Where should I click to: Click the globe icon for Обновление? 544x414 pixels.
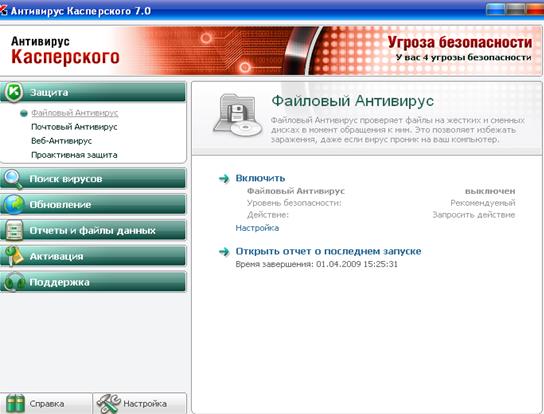point(13,204)
